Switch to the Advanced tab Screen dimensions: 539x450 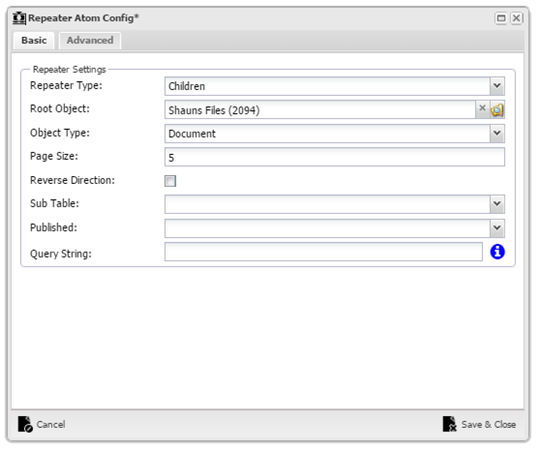[90, 41]
